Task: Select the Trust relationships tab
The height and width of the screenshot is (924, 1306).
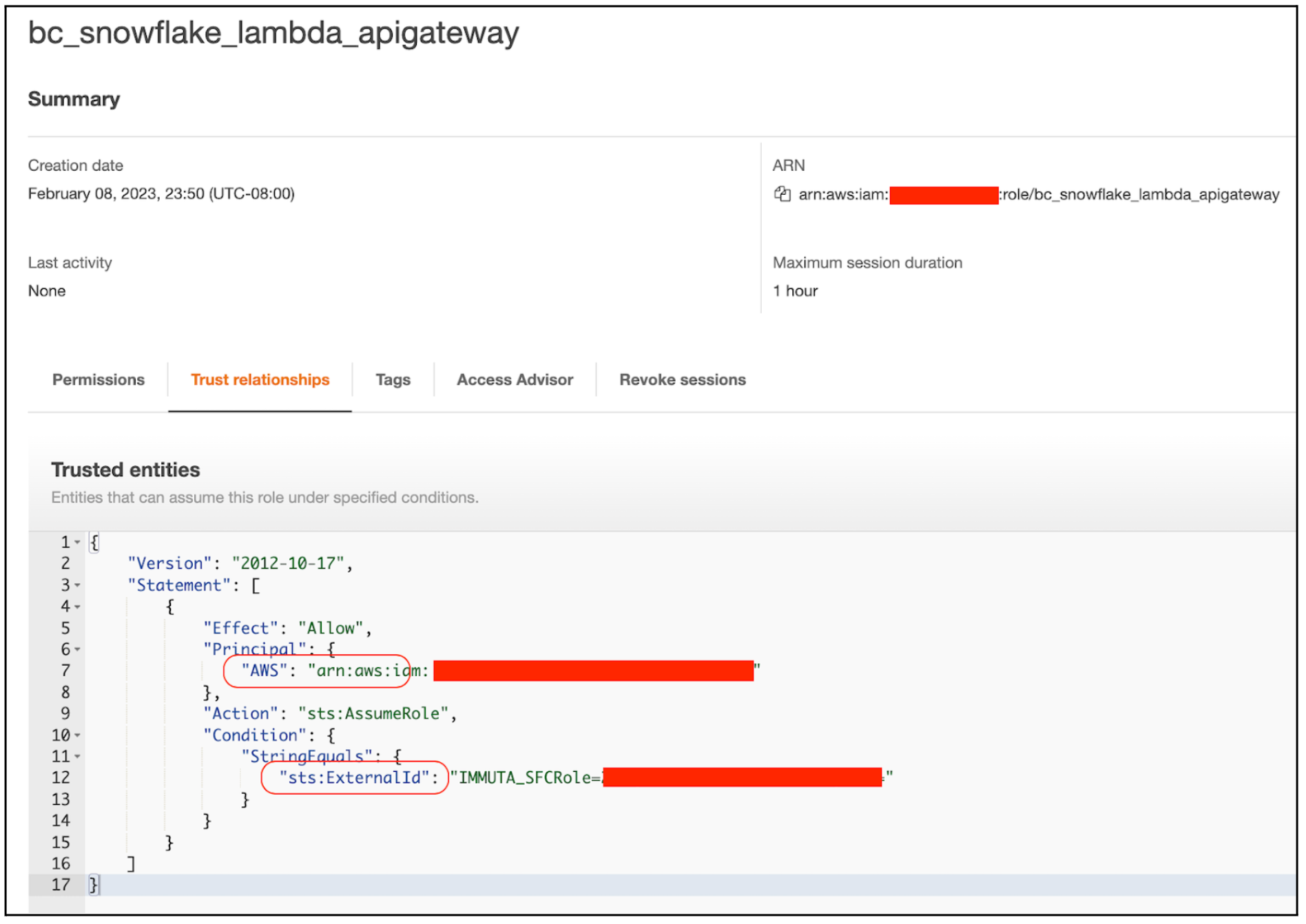Action: tap(260, 379)
